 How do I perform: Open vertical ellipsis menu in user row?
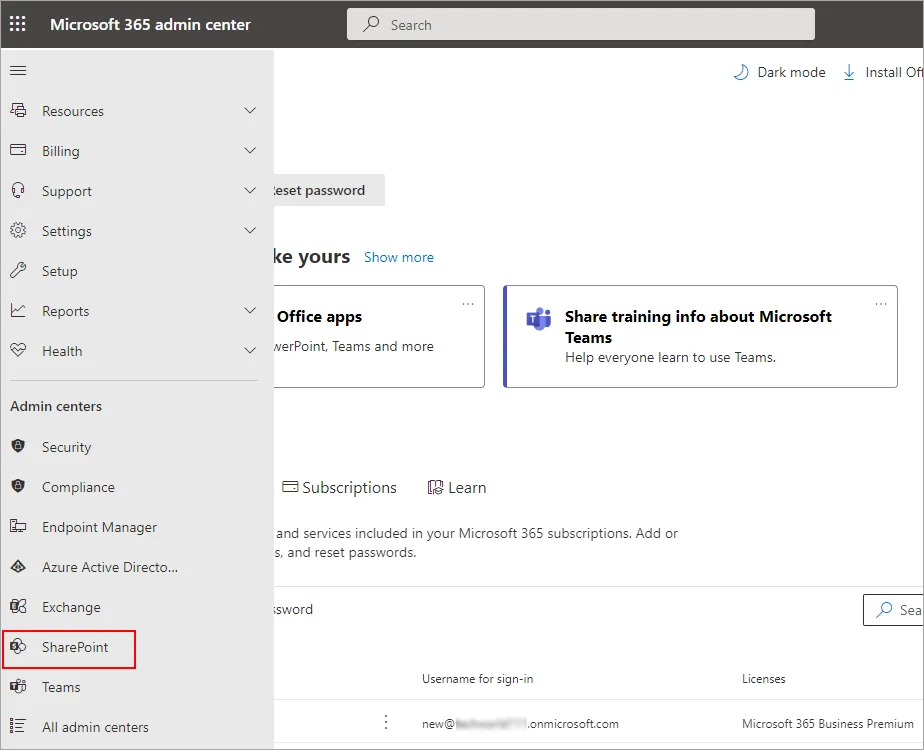[x=385, y=722]
